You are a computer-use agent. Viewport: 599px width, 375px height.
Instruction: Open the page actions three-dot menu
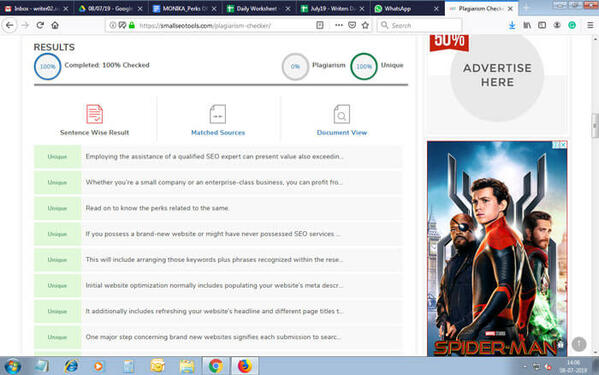[339, 25]
